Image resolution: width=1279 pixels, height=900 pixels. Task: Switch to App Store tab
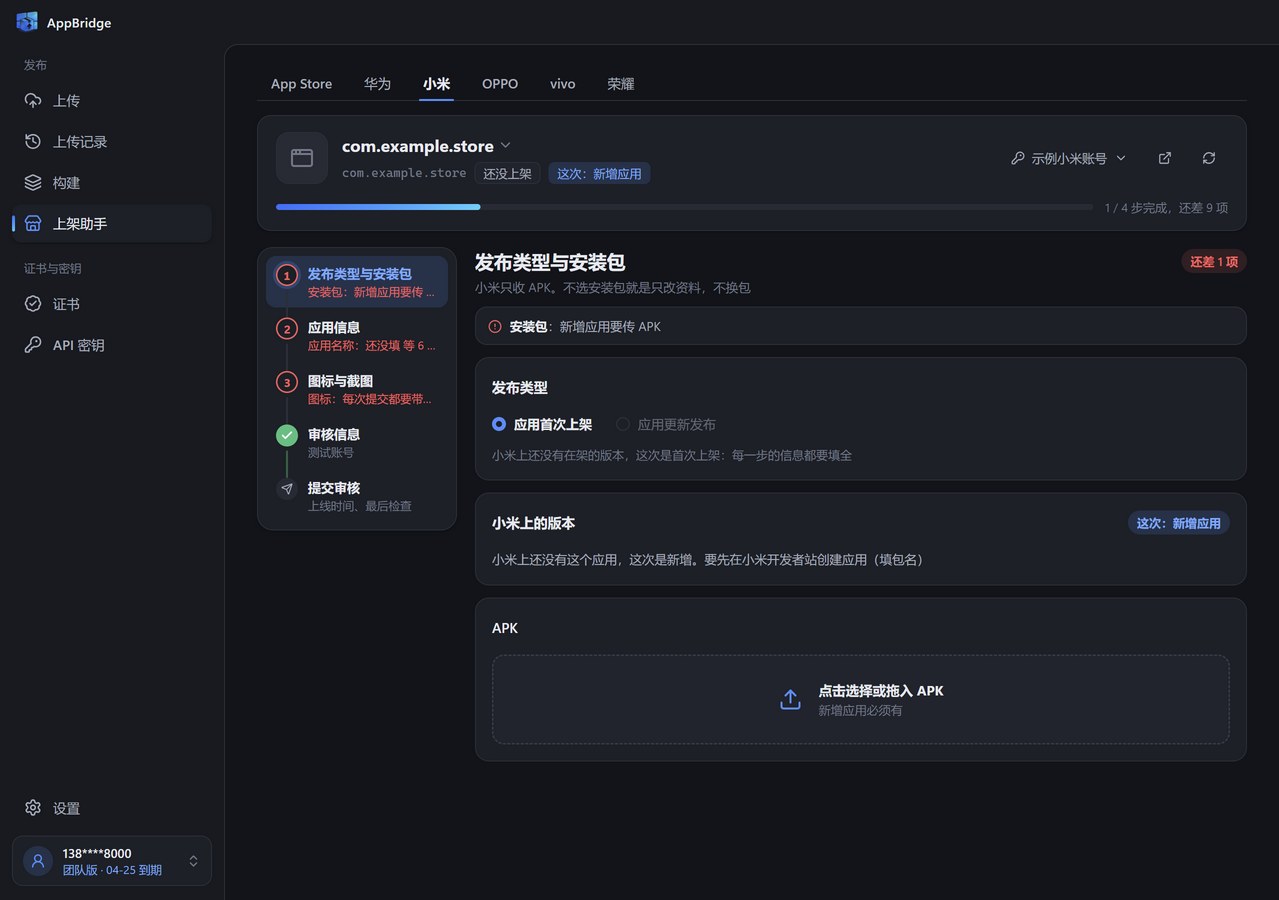coord(301,84)
